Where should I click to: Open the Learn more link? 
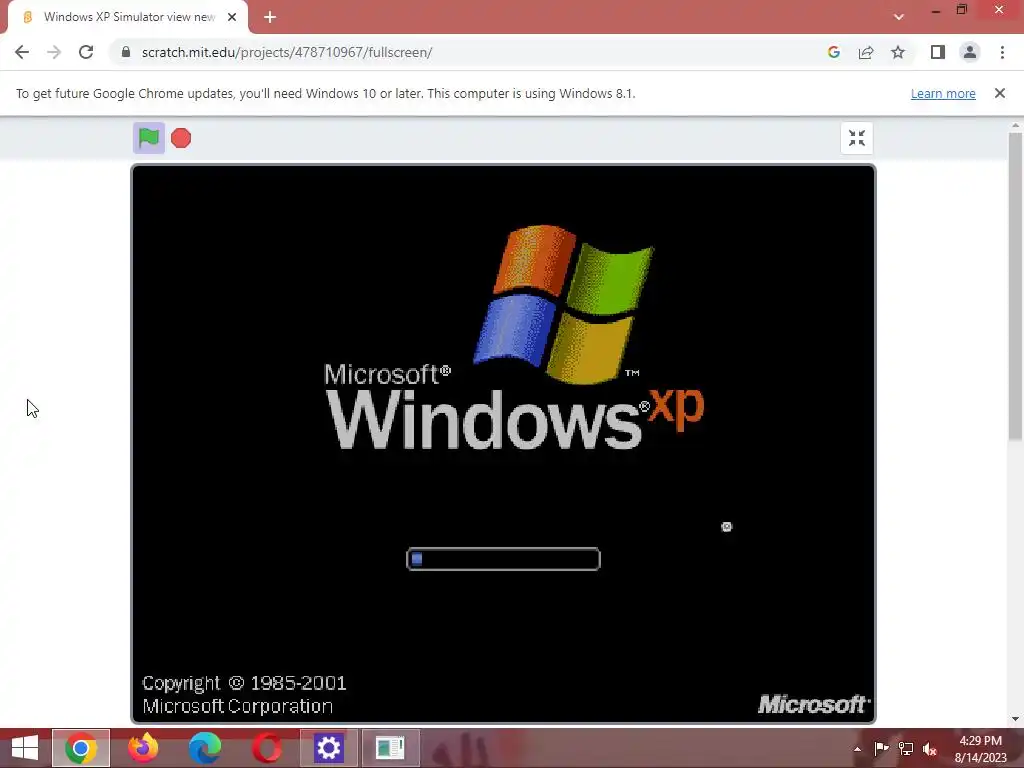(x=943, y=93)
